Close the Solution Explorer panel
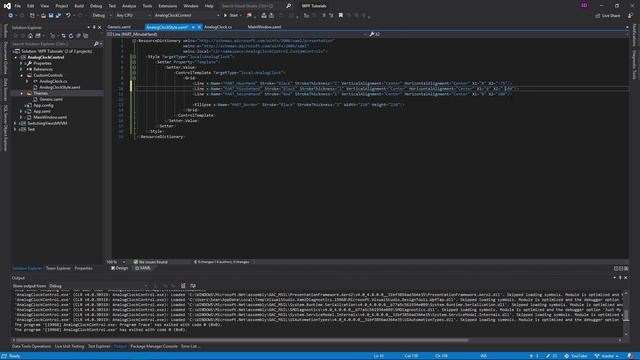 point(100,27)
